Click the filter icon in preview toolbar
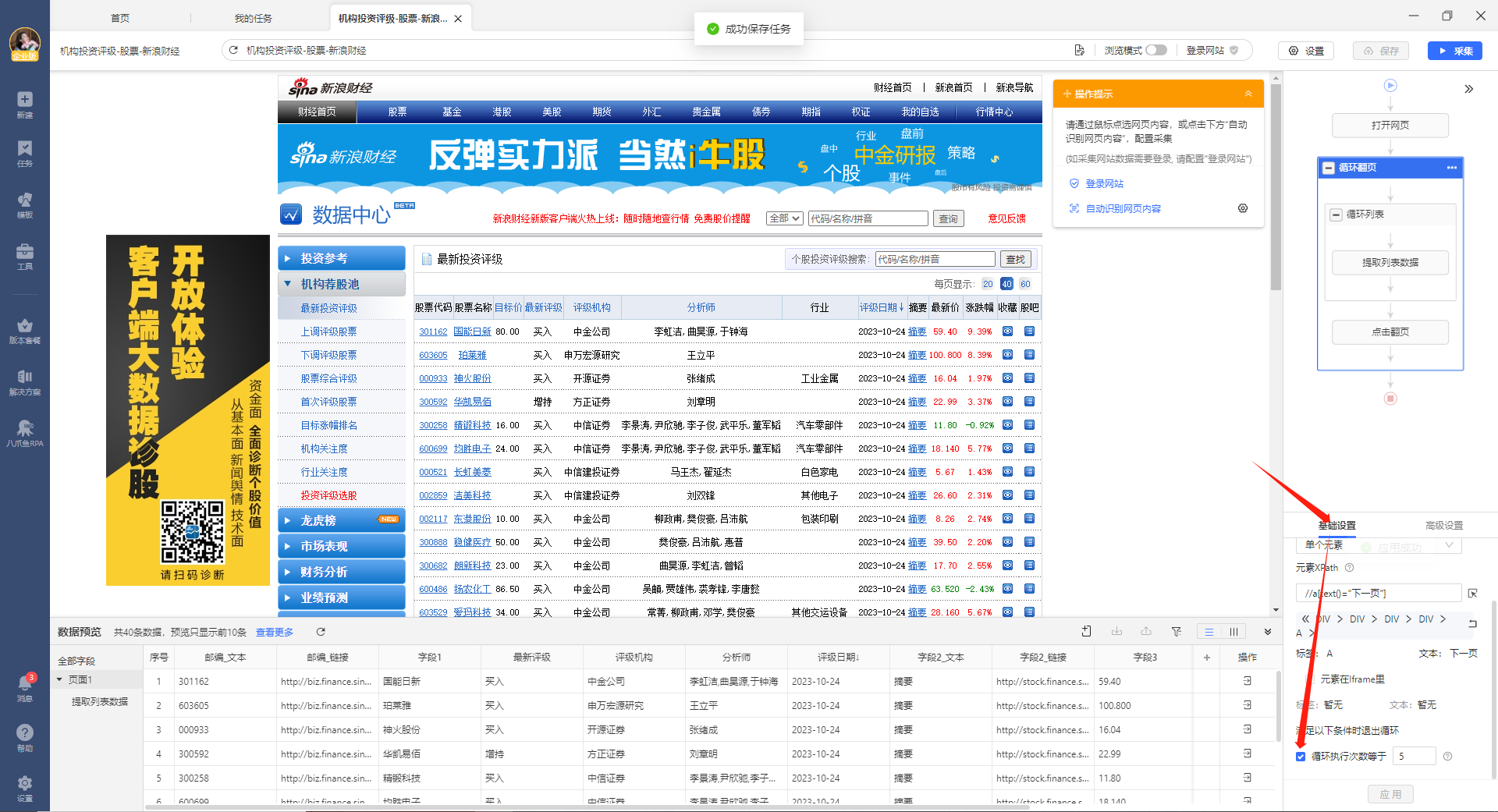The width and height of the screenshot is (1498, 812). [1176, 632]
